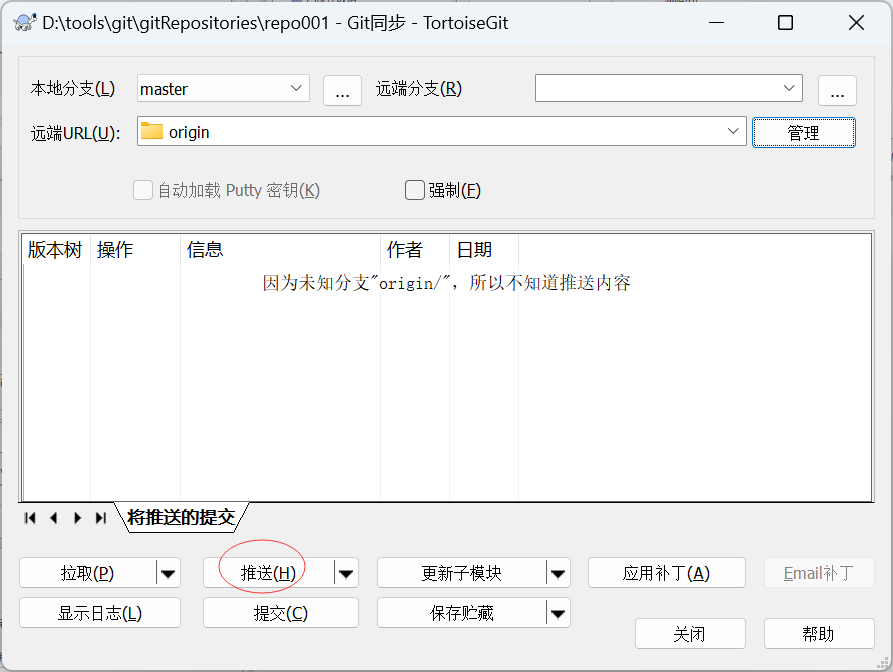893x672 pixels.
Task: Click the previous tab arrow
Action: coord(54,518)
